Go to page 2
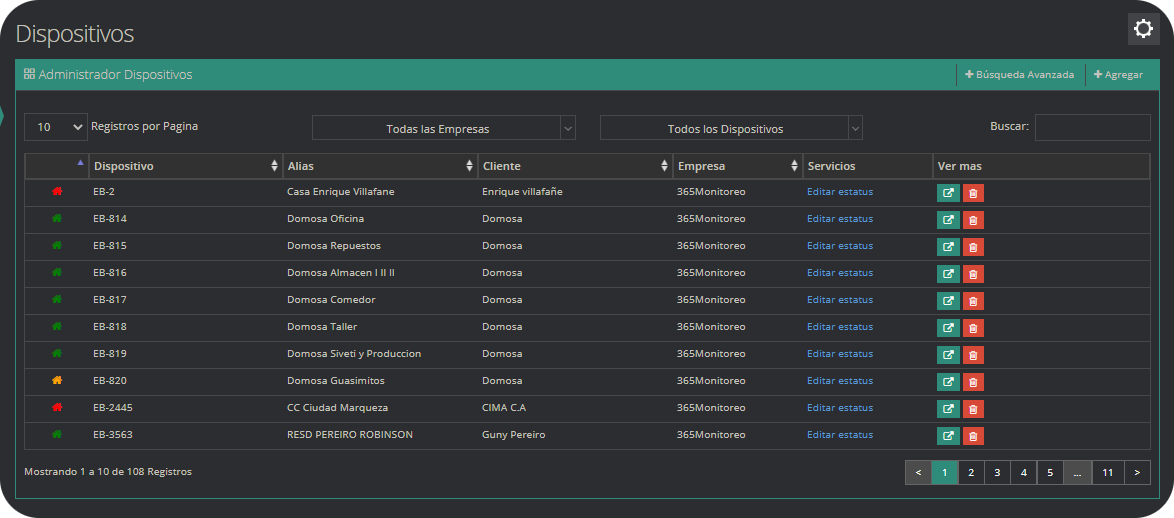 970,472
